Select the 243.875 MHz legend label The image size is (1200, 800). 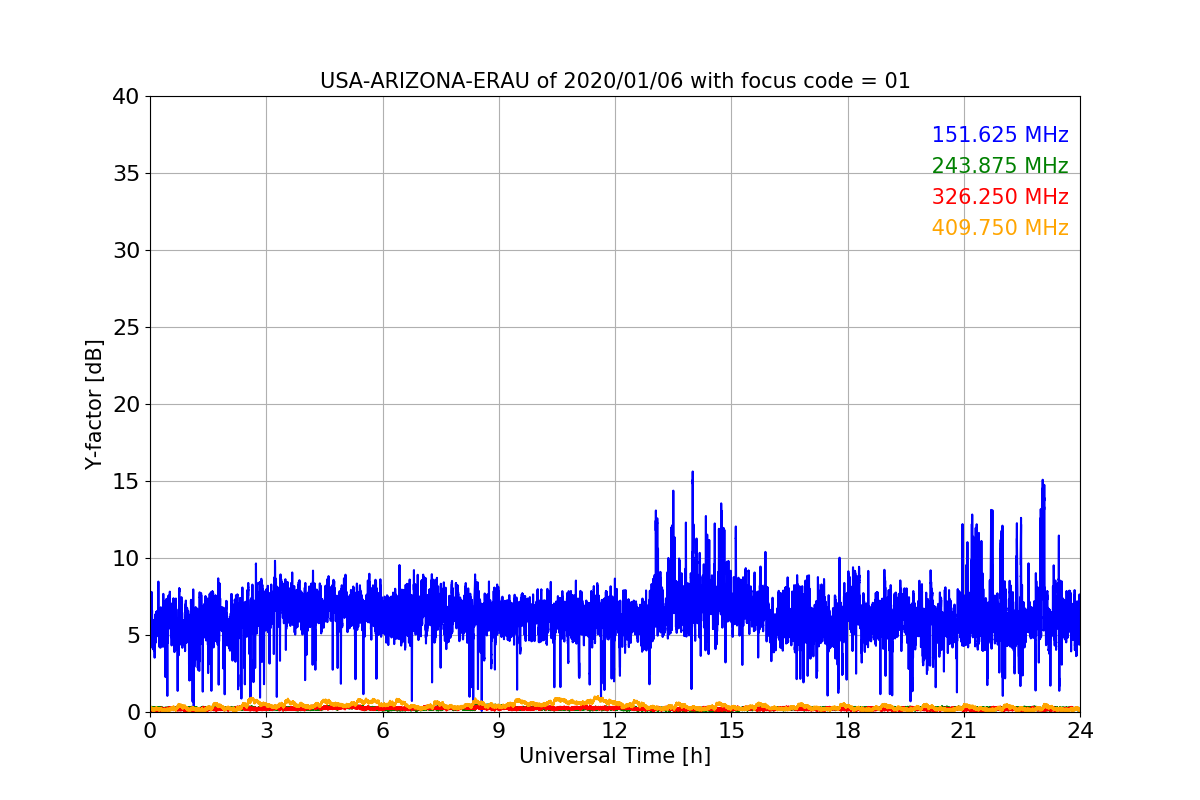[1000, 166]
